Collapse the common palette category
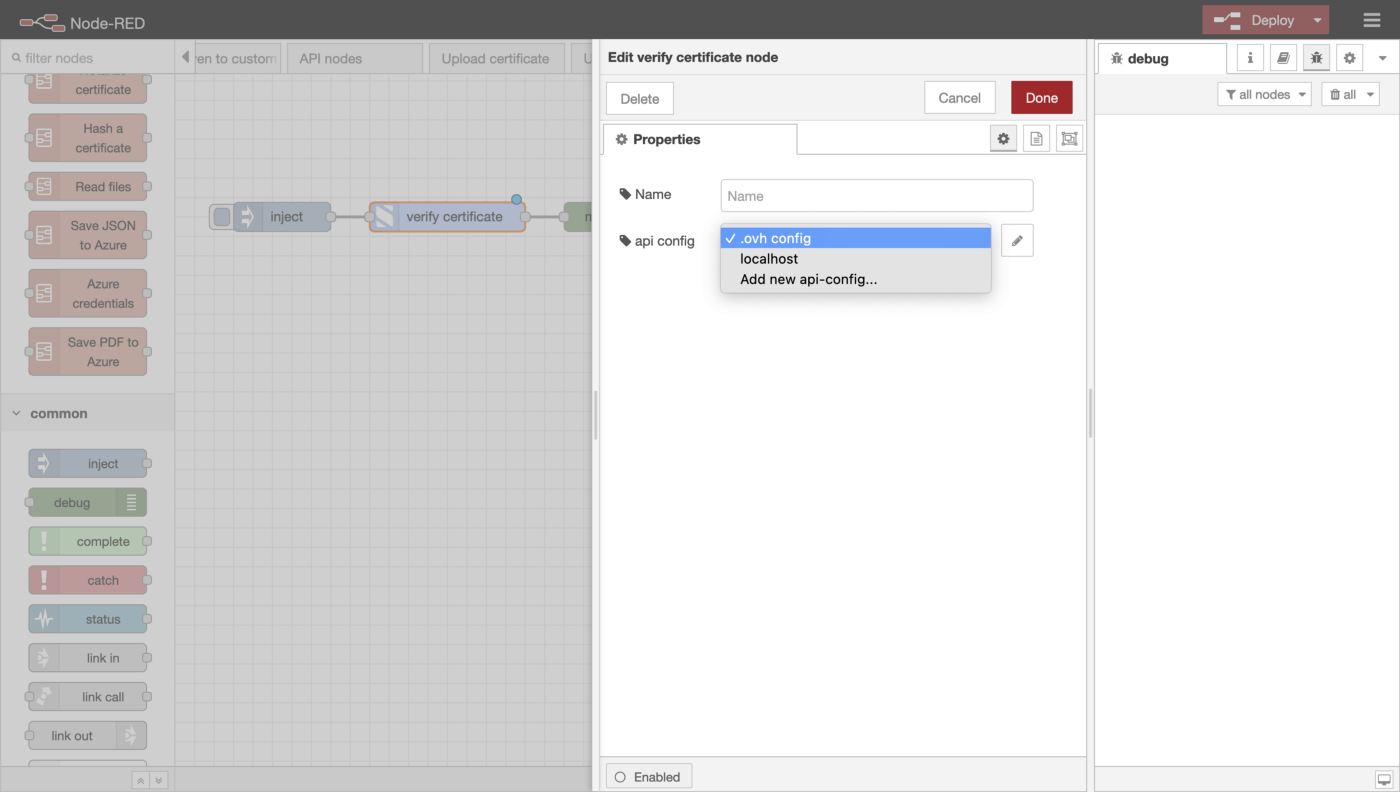 (17, 413)
